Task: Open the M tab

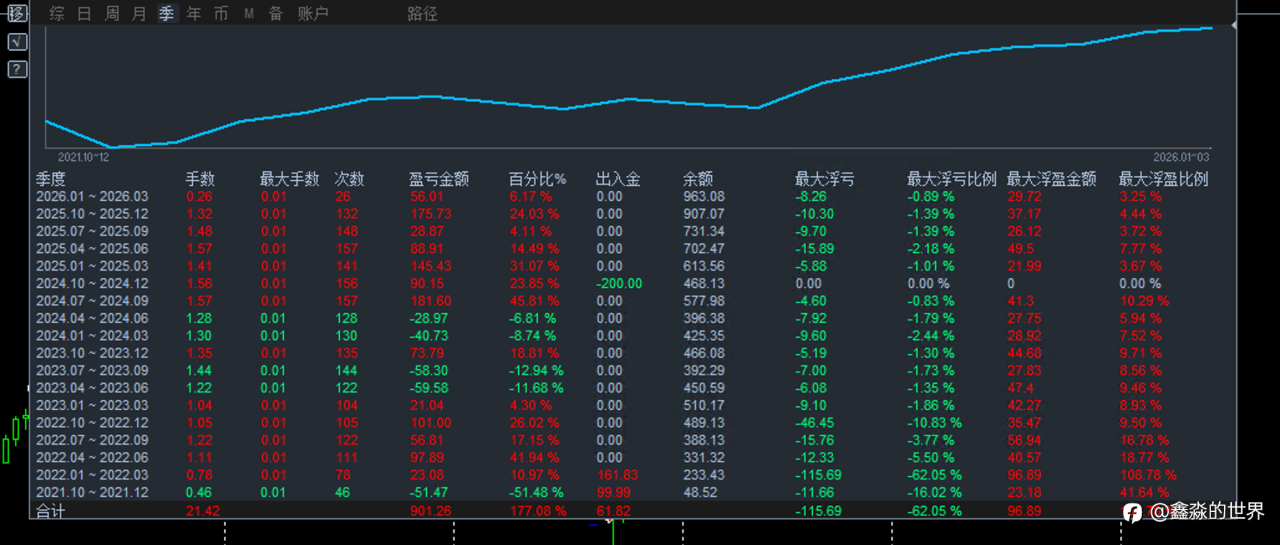Action: (248, 14)
